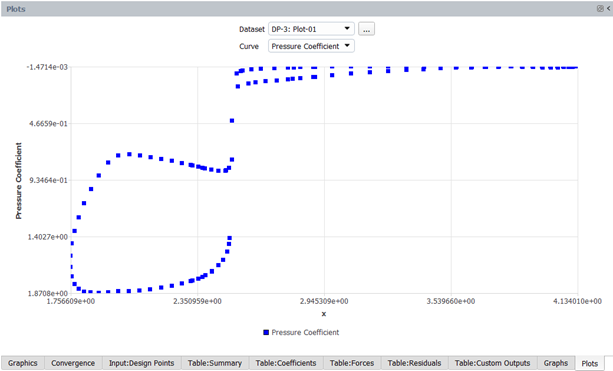613x371 pixels.
Task: Click the y-axis value 9.3464e-01
Action: click(48, 180)
